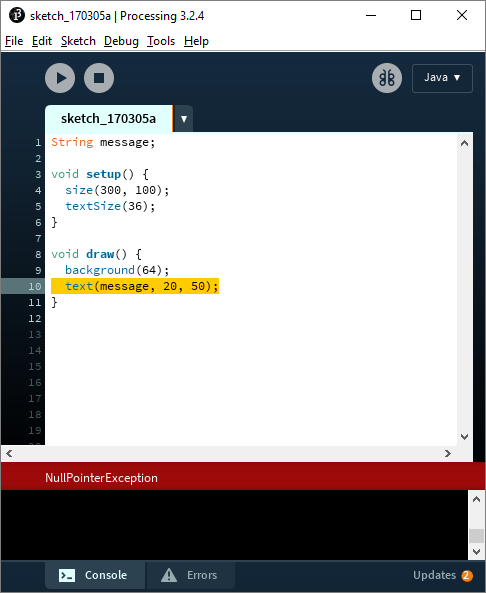This screenshot has height=593, width=486.
Task: Click the console scrollbar thumb
Action: click(476, 536)
